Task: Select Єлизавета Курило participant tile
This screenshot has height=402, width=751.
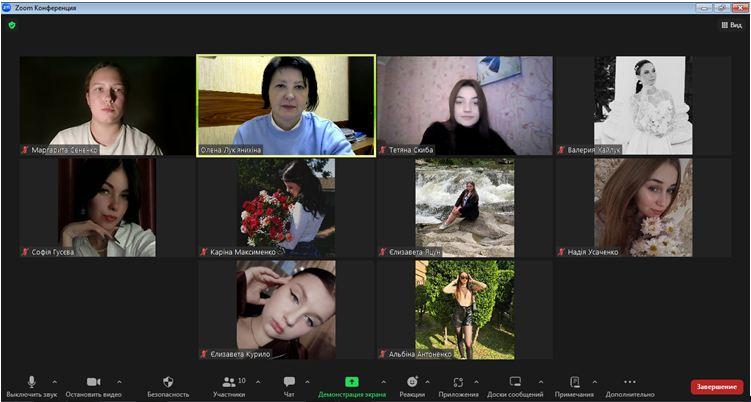Action: pyautogui.click(x=286, y=310)
